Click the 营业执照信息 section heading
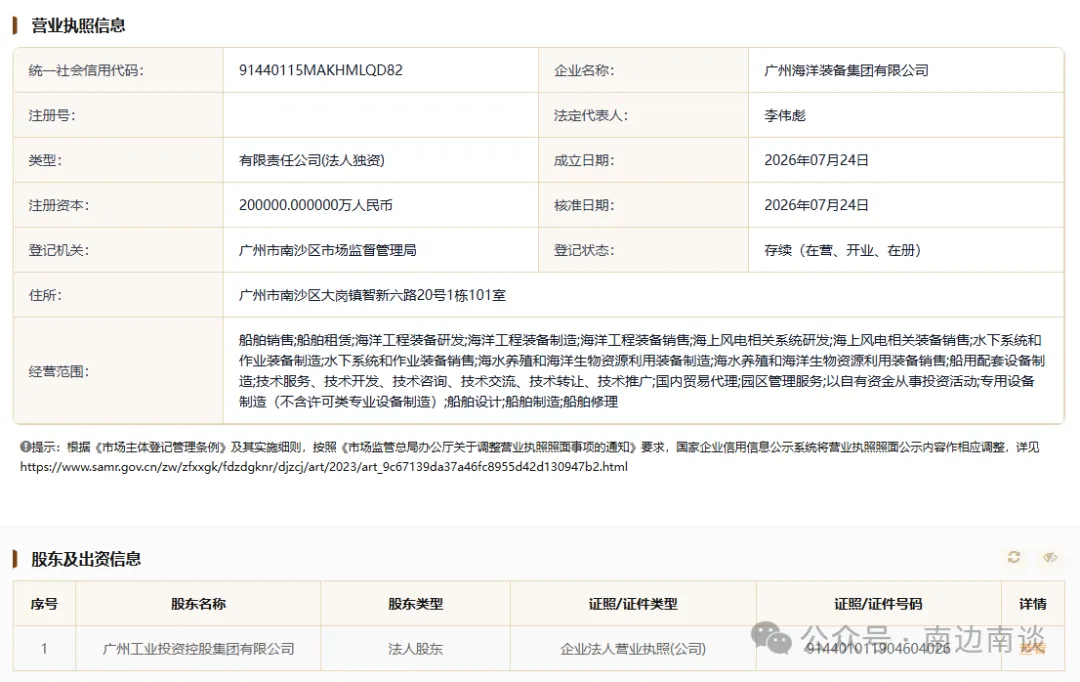The image size is (1080, 682). (78, 25)
